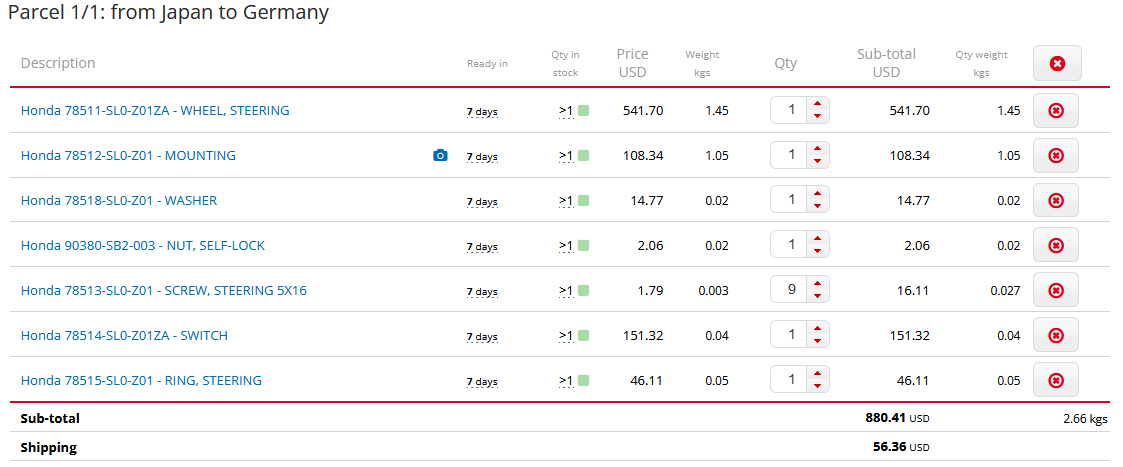Open Honda 78512-SL0-Z01 MOUNTING link
This screenshot has width=1123, height=467.
128,155
